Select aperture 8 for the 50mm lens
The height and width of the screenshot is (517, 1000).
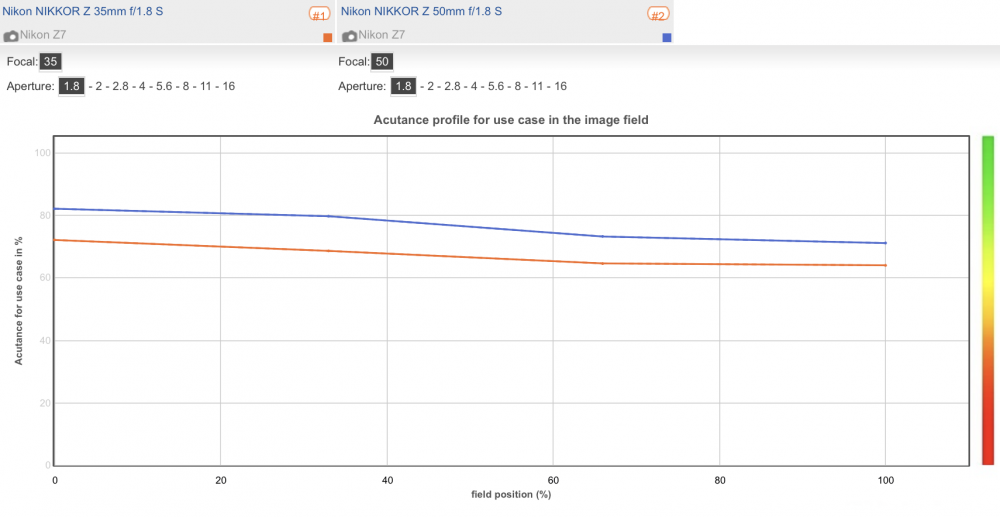point(518,86)
